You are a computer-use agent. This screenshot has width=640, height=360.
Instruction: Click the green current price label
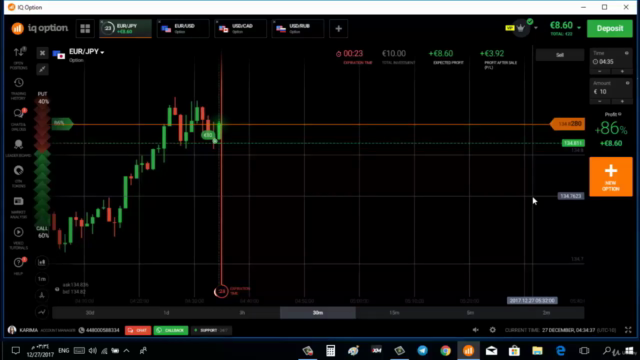pos(573,143)
